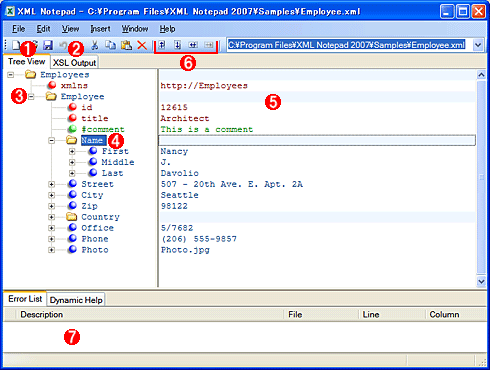Click the folder icon beside Employee node
The height and width of the screenshot is (370, 490).
51,96
